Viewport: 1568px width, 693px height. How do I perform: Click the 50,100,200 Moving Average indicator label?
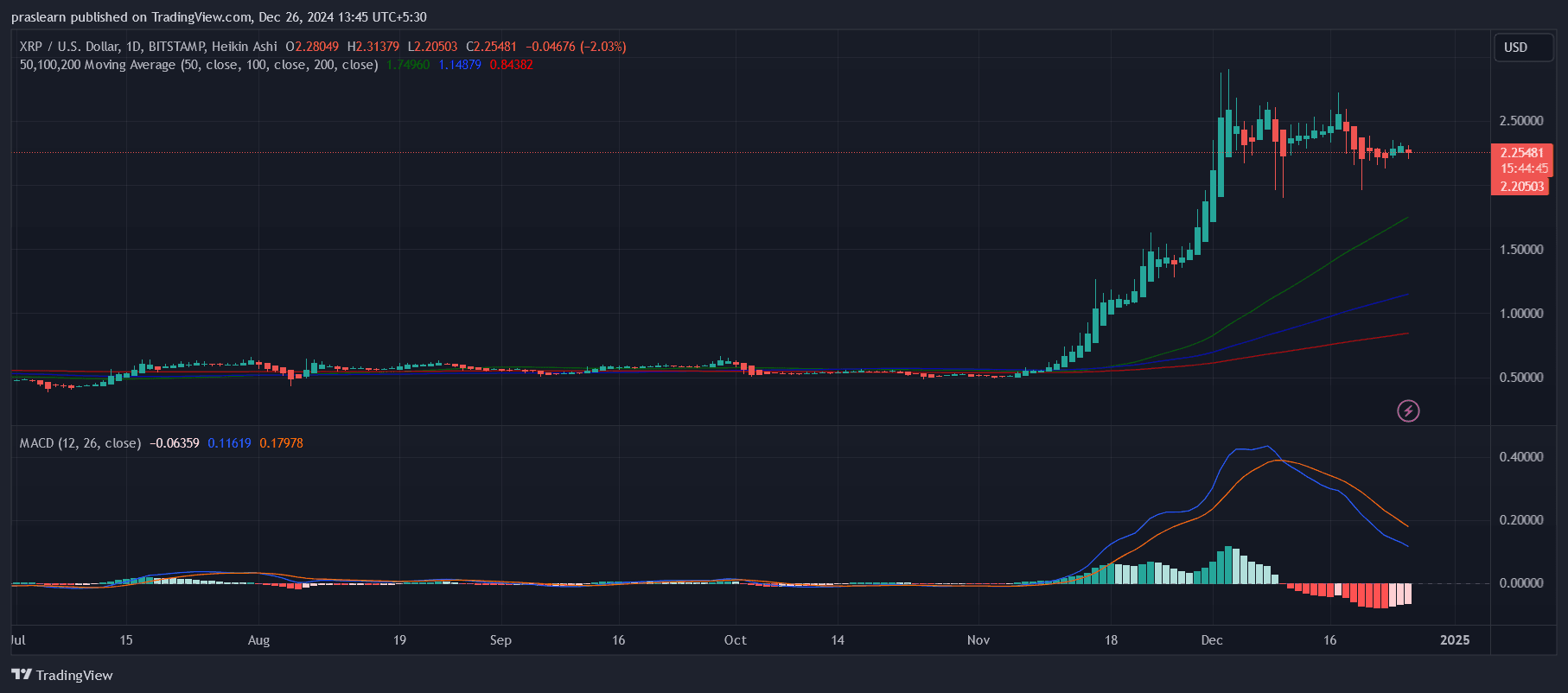point(199,65)
